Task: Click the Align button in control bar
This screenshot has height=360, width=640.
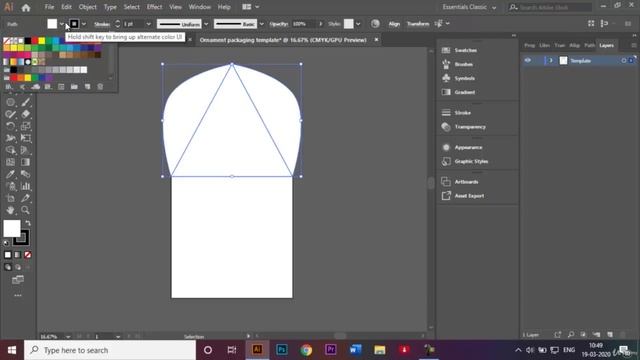Action: [394, 24]
